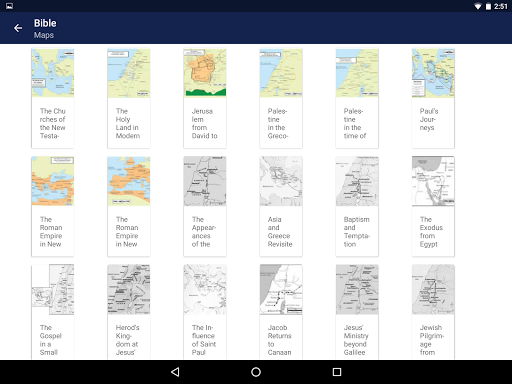The height and width of the screenshot is (384, 512).
Task: Open The Gospel in a Small map
Action: pyautogui.click(x=53, y=312)
